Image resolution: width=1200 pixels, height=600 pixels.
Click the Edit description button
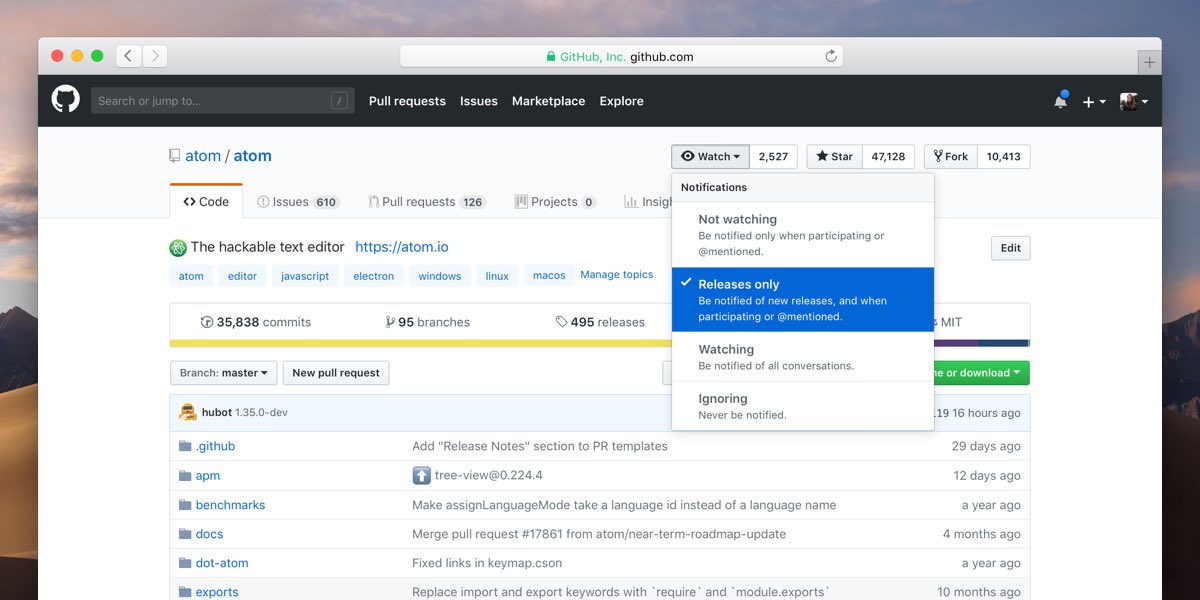coord(1011,248)
